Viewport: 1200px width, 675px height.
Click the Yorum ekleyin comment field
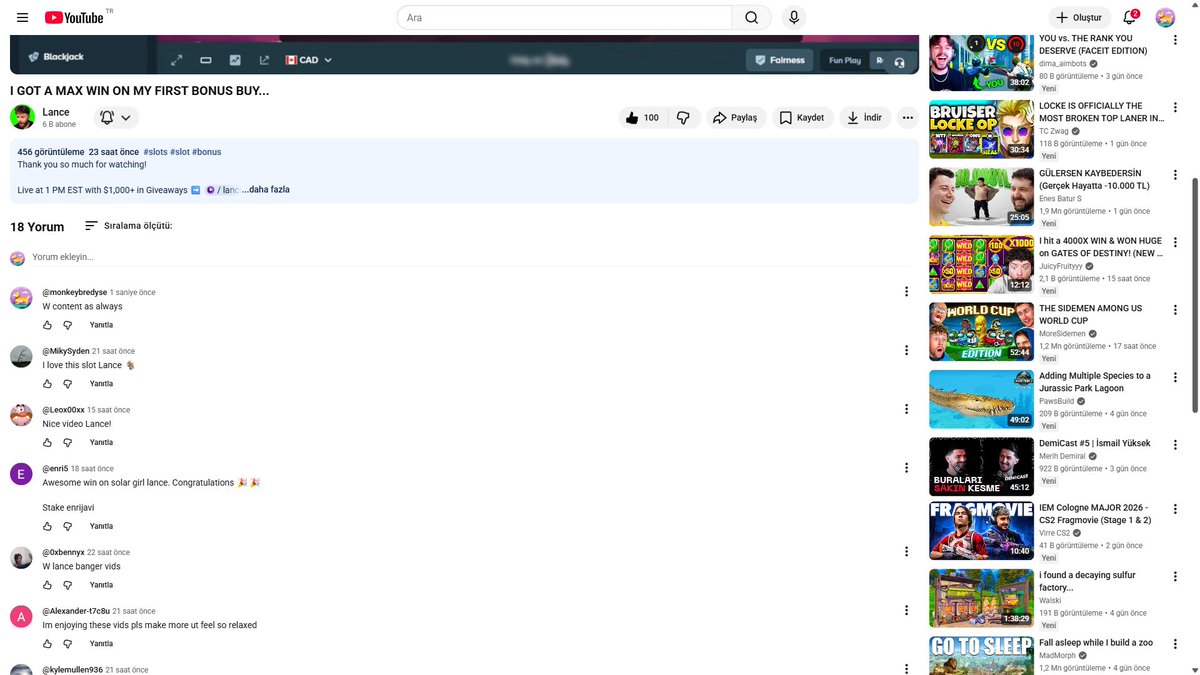coord(470,257)
